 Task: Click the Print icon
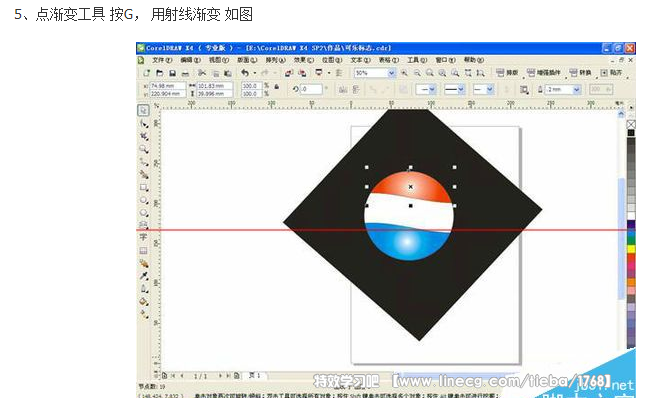coord(186,73)
